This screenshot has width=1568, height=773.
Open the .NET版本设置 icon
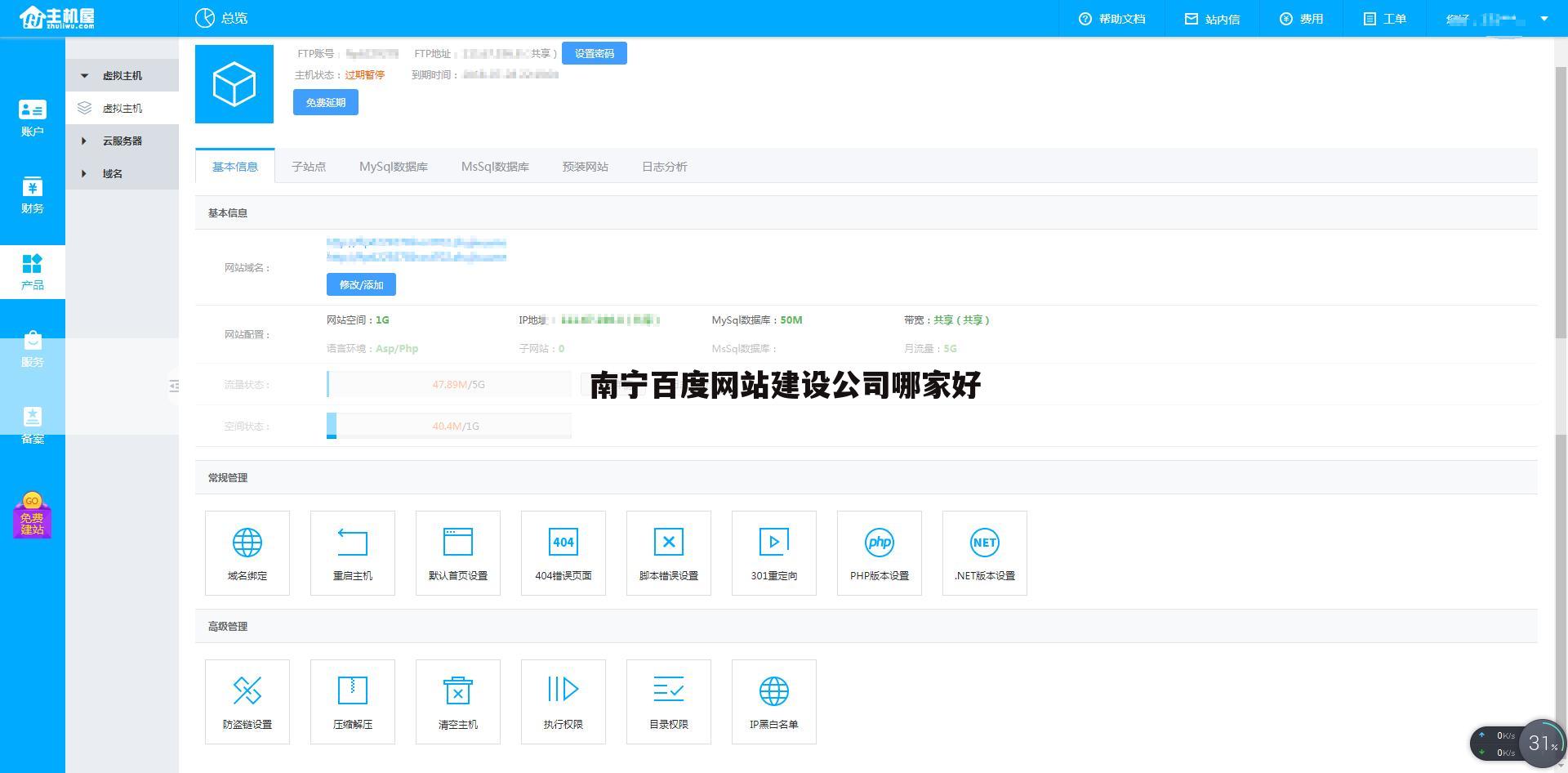[x=984, y=552]
